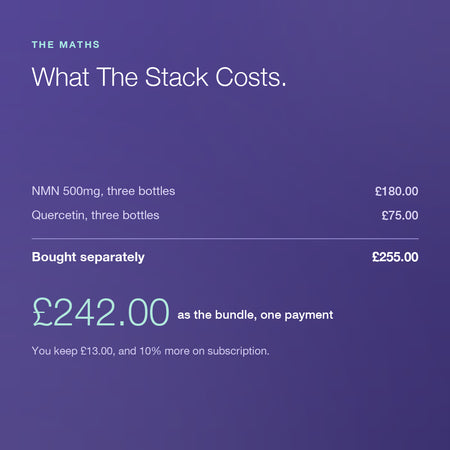Click the word 'Quercetin'

[x=59, y=215]
